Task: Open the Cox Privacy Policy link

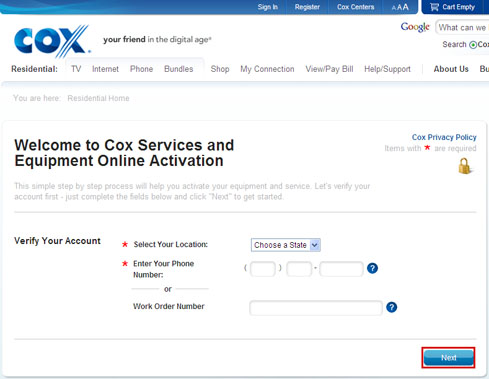Action: pyautogui.click(x=444, y=137)
